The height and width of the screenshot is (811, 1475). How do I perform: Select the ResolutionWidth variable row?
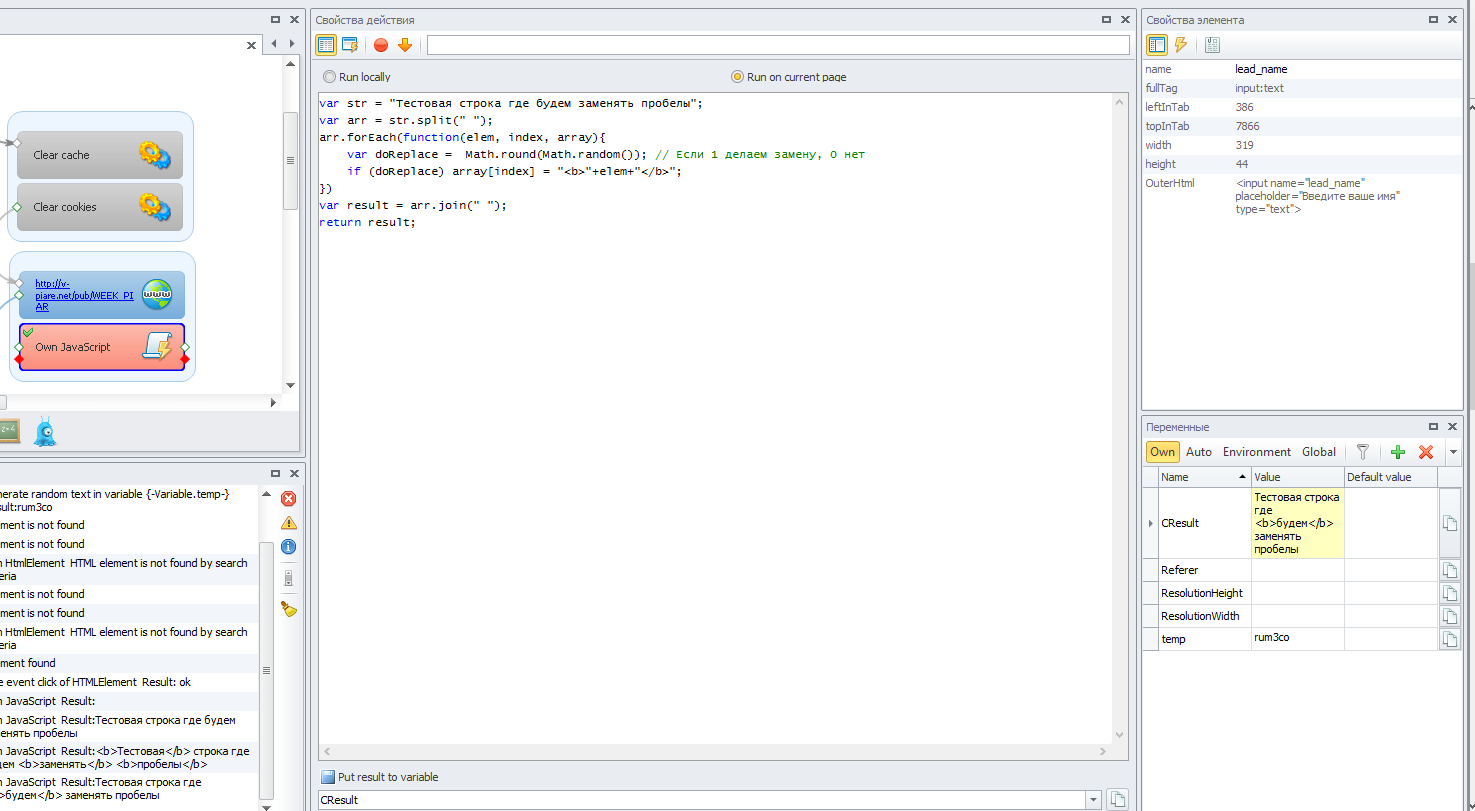[1290, 616]
